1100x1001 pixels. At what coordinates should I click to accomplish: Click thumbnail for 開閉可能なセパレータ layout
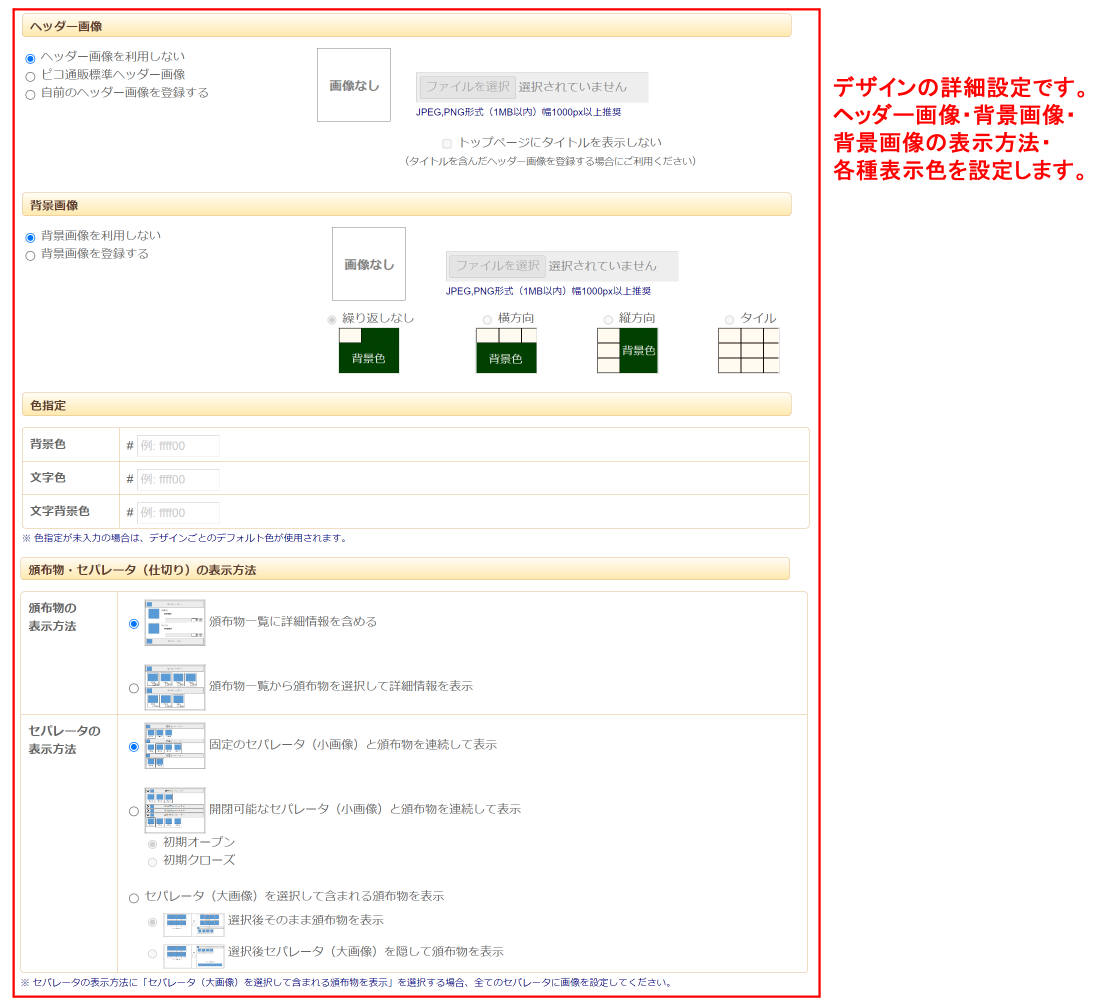tap(175, 810)
